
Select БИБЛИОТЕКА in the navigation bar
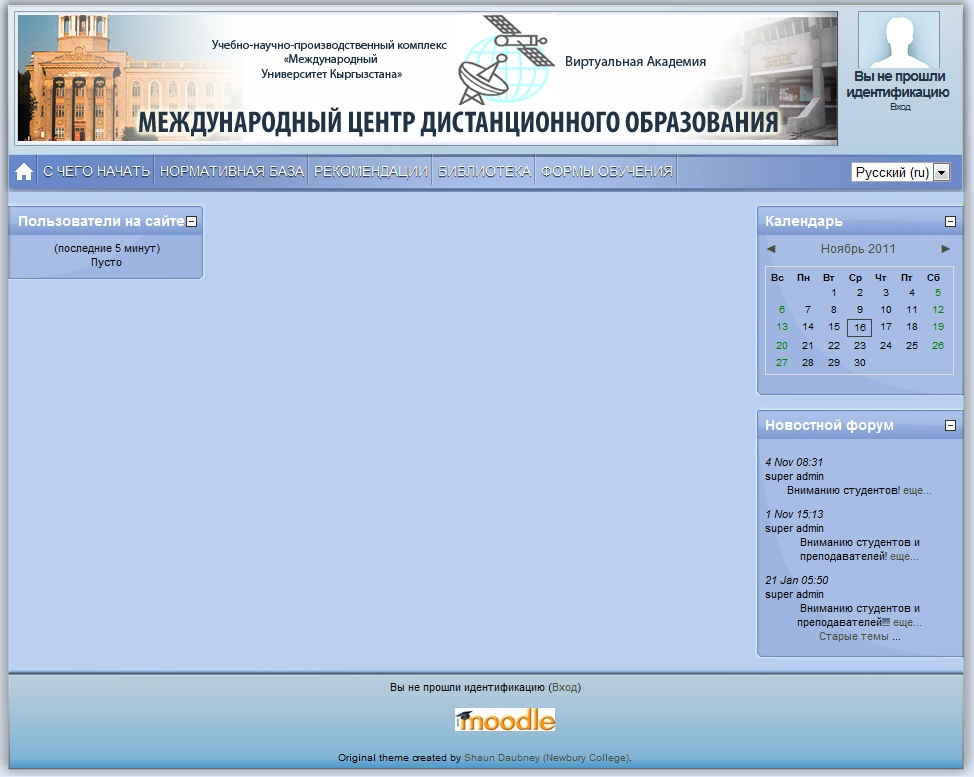pyautogui.click(x=484, y=170)
